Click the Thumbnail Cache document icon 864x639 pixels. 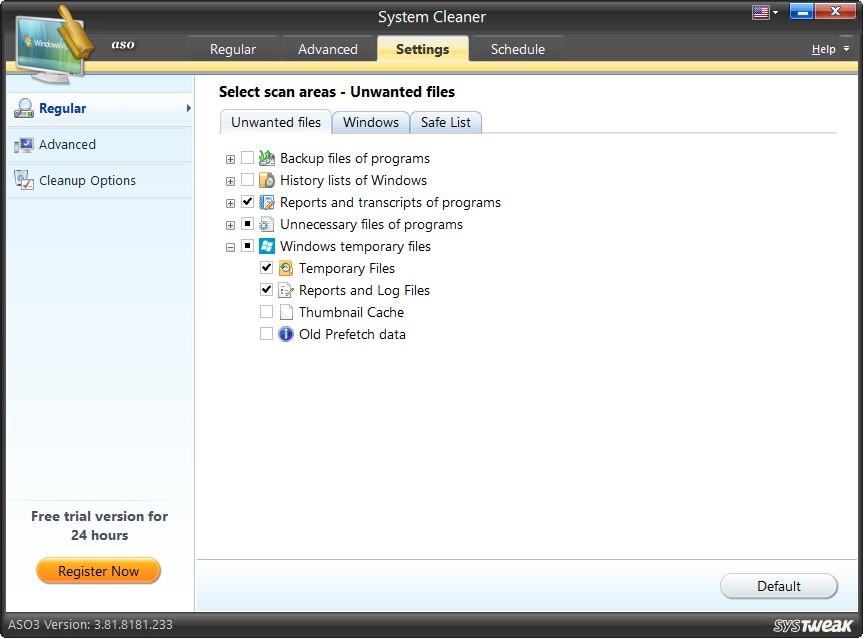tap(286, 312)
